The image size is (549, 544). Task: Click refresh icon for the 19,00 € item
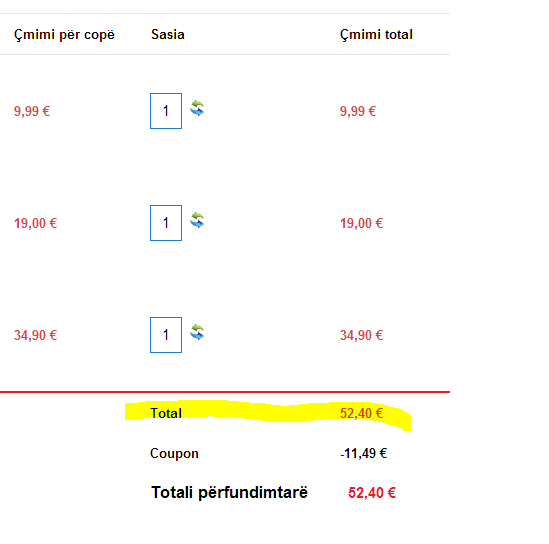coord(197,220)
